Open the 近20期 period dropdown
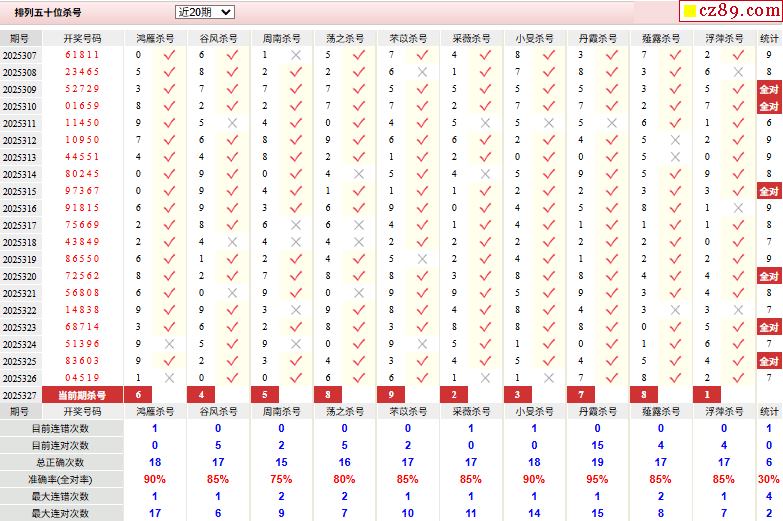783x521 pixels. [205, 12]
